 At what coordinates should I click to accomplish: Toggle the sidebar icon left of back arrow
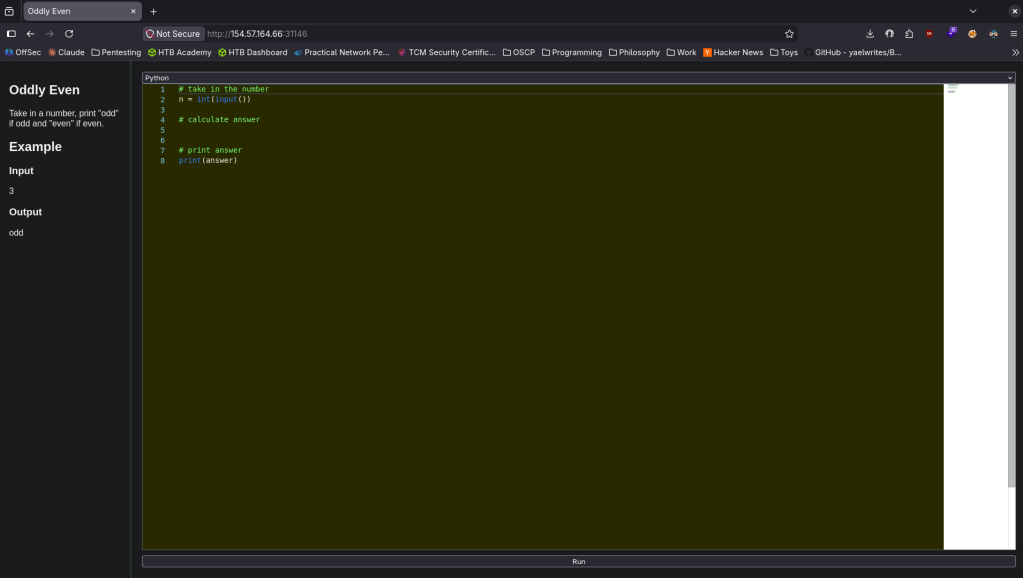pyautogui.click(x=11, y=33)
